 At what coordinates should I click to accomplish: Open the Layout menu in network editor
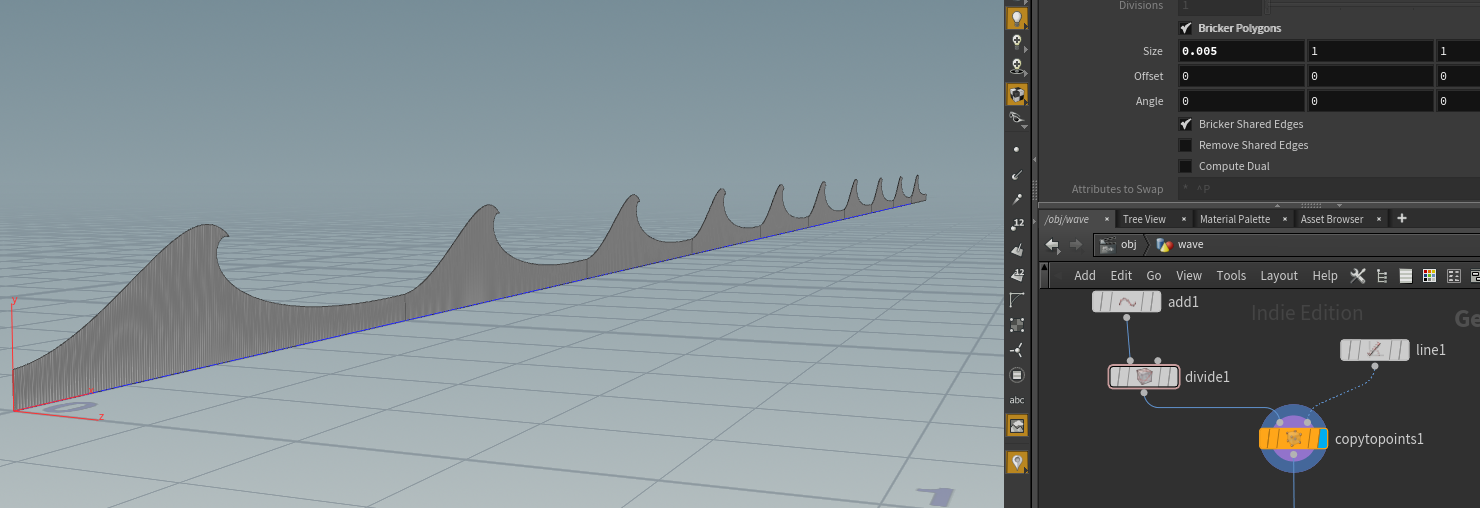point(1279,276)
